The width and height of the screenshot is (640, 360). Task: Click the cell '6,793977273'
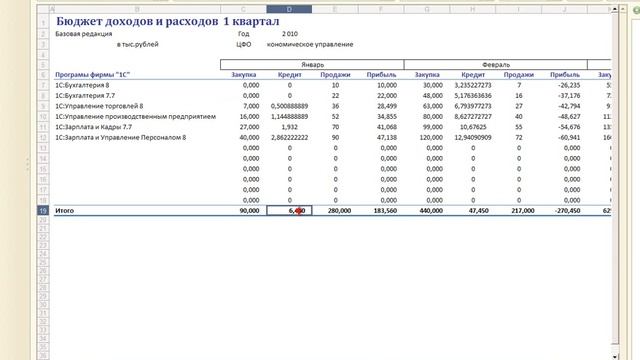[x=473, y=106]
